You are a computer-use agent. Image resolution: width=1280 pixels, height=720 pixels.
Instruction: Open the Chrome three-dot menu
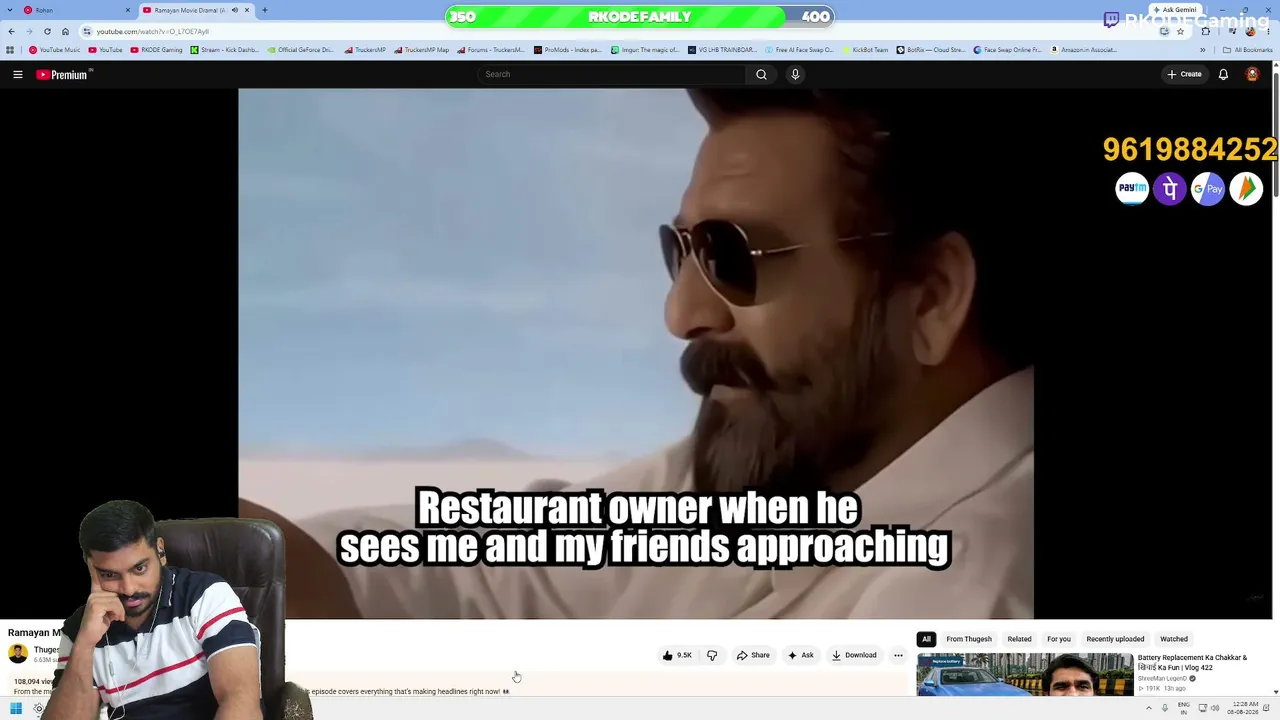tap(1268, 31)
